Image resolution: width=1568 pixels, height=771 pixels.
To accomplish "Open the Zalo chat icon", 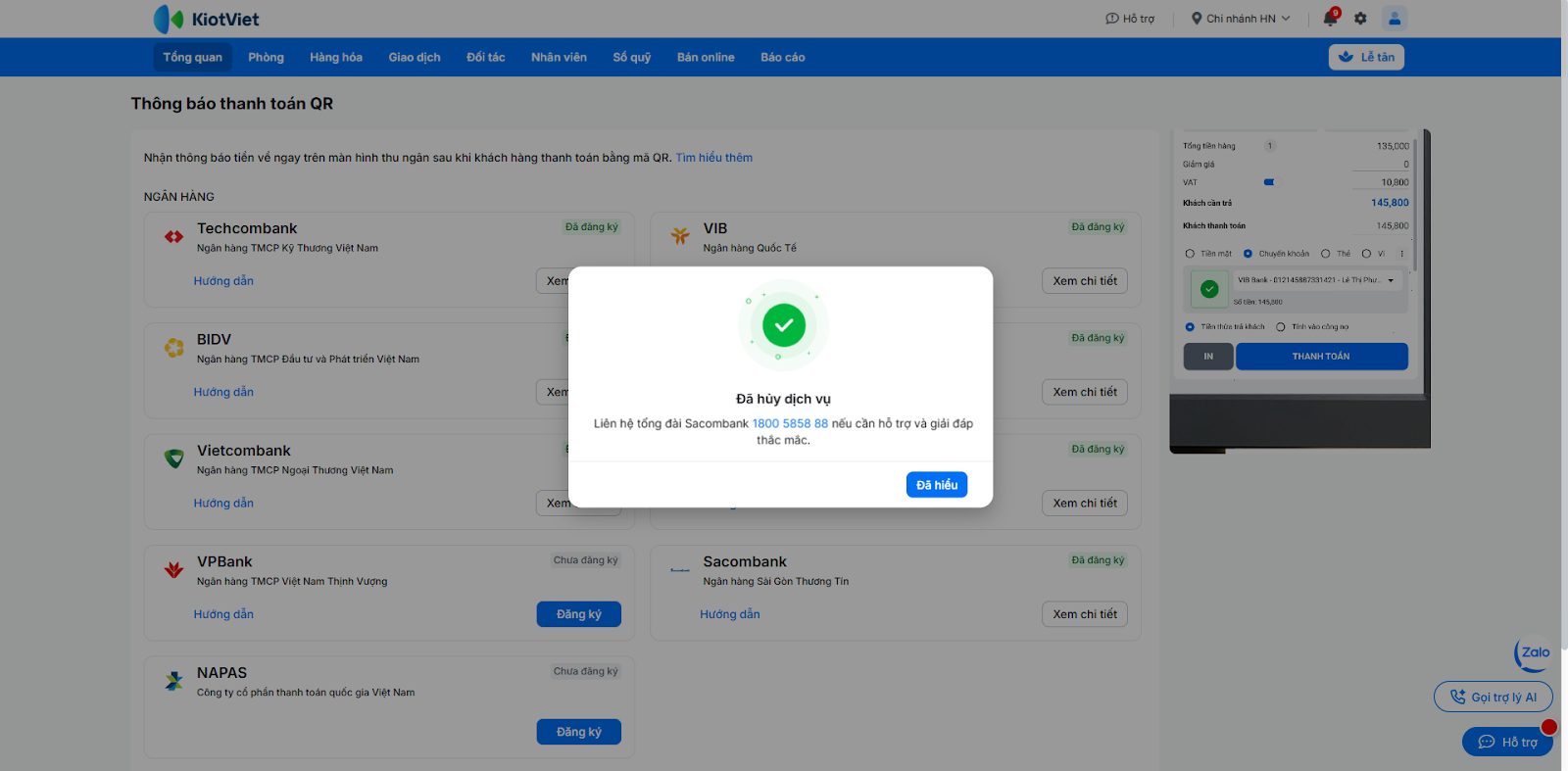I will 1534,653.
